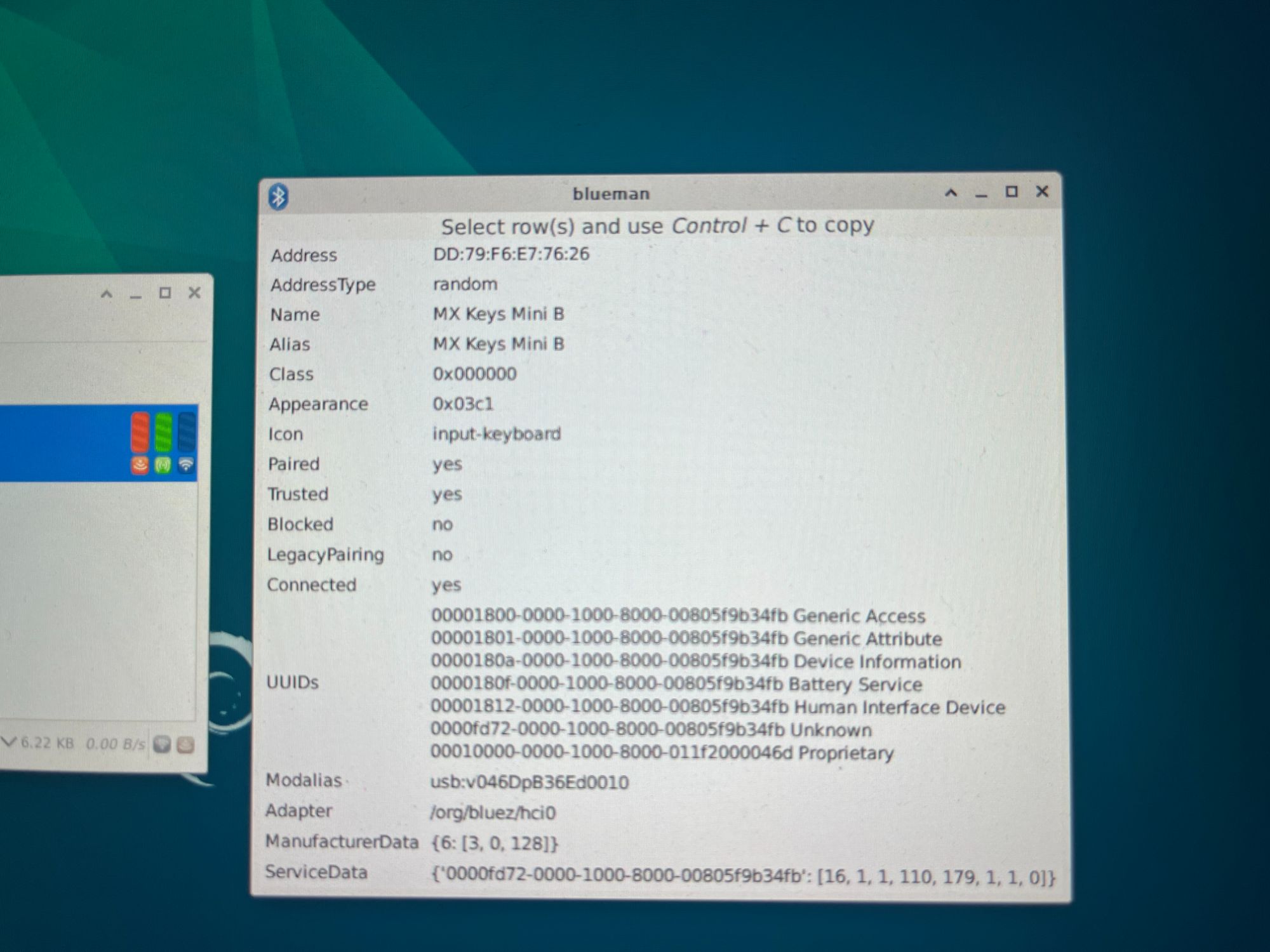Roll up the blueman window with the caret button
Screen dimensions: 1270x952
[x=951, y=192]
